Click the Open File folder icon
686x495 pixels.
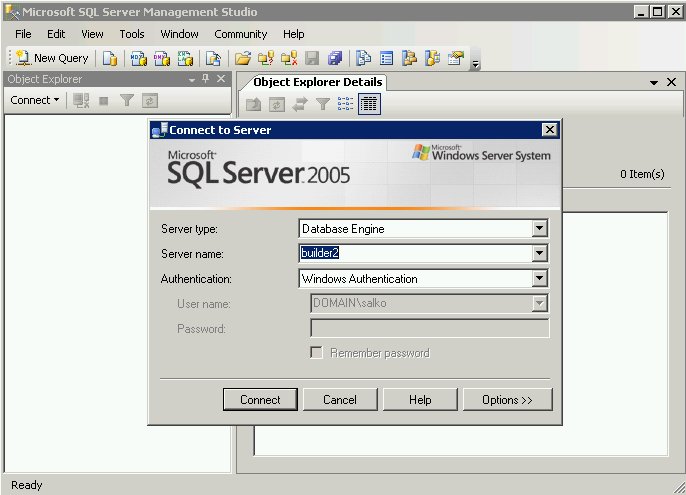pyautogui.click(x=242, y=58)
